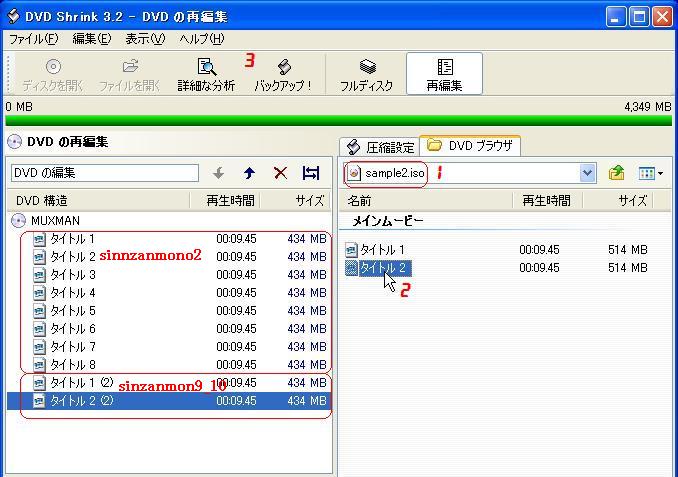This screenshot has width=678, height=477.
Task: Click the green disc size progress bar
Action: pyautogui.click(x=339, y=120)
